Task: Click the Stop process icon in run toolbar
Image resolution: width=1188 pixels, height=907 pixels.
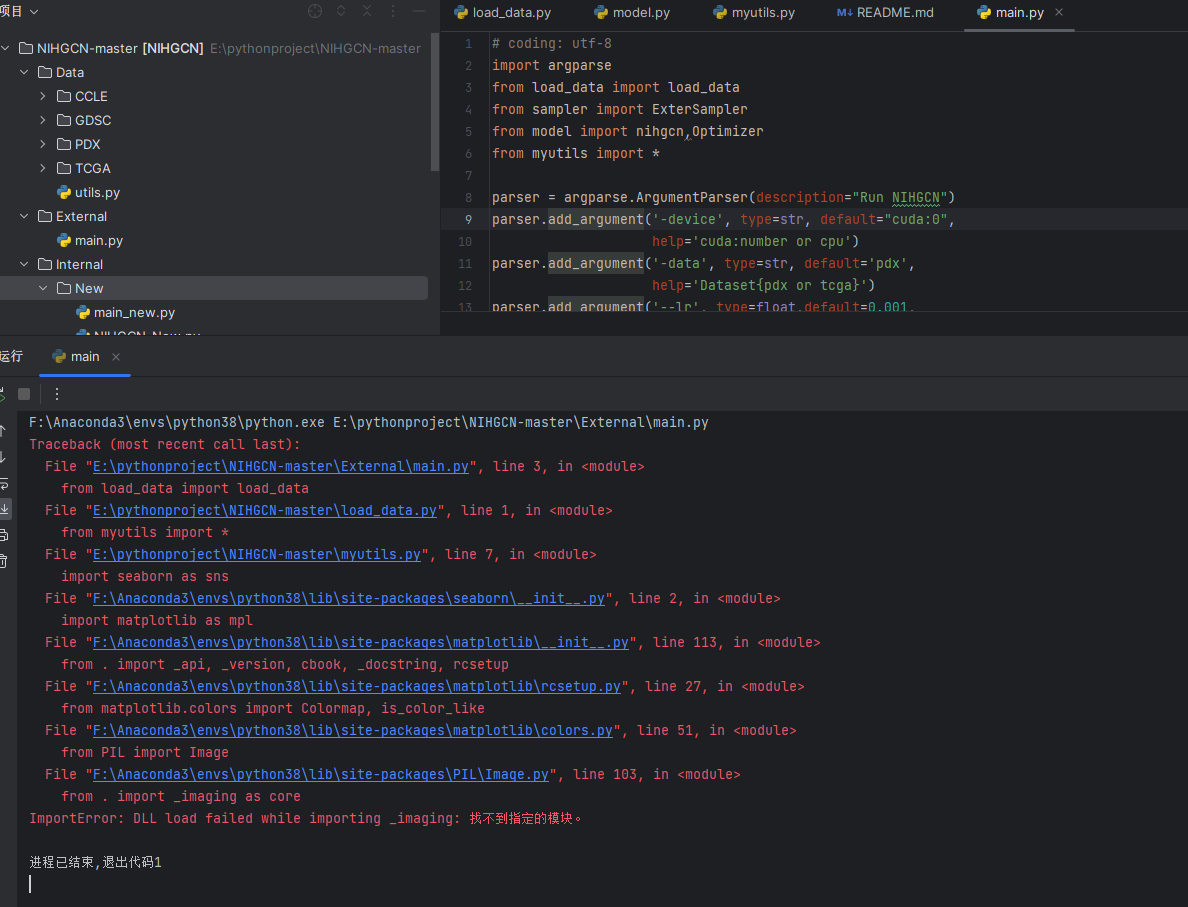Action: click(24, 394)
